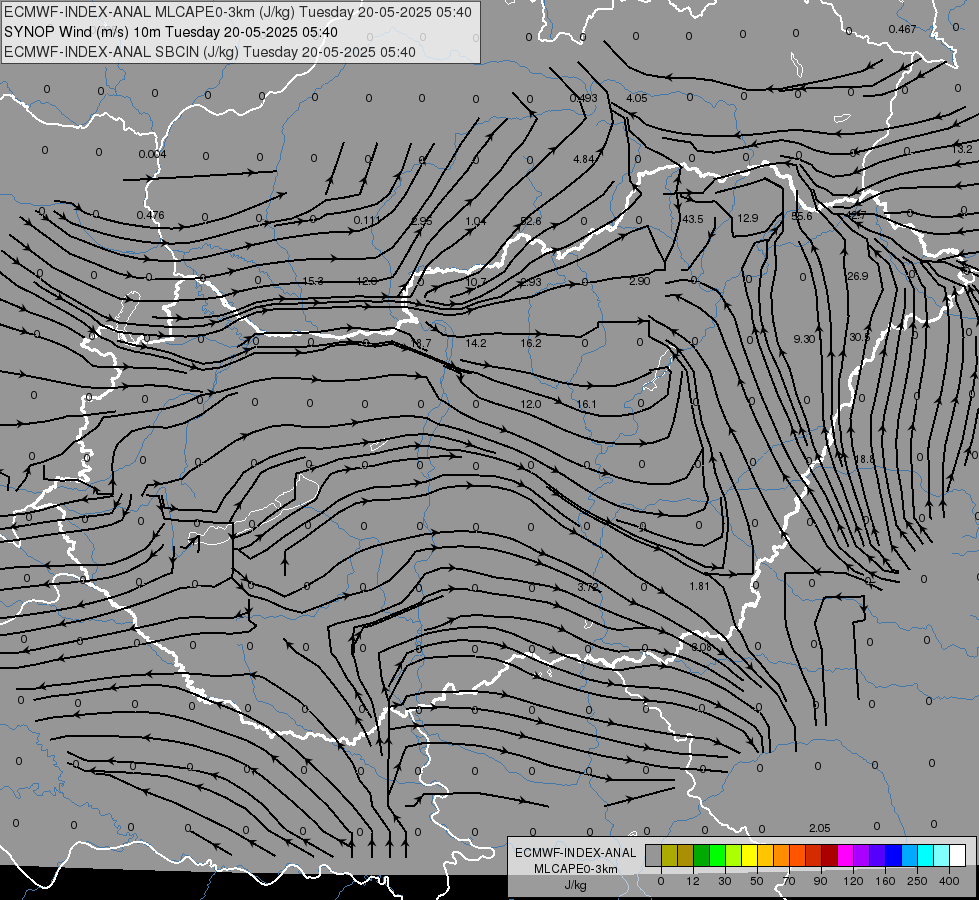
Task: Click legend tick label '400'
Action: click(x=949, y=881)
